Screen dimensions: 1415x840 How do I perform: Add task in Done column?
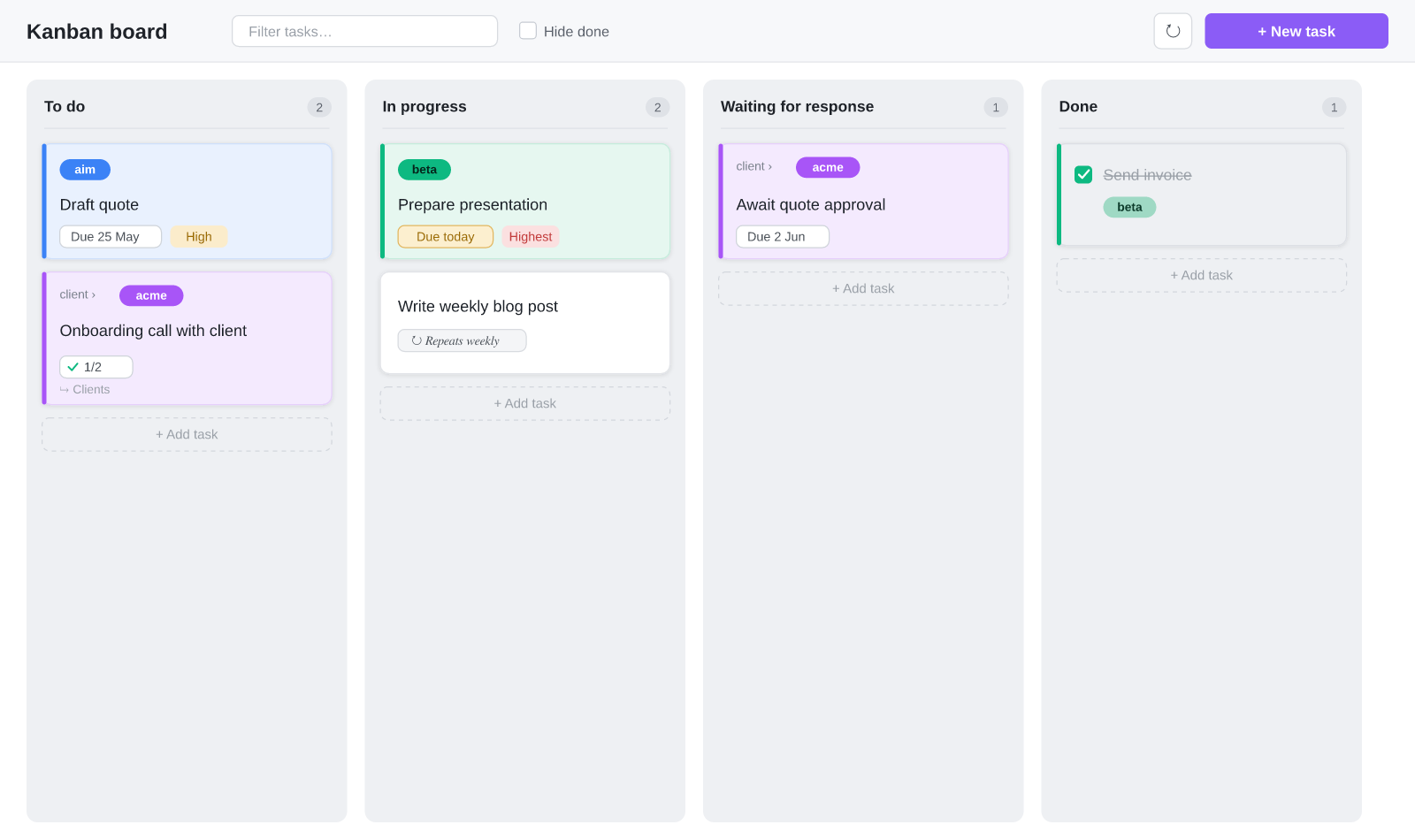pyautogui.click(x=1202, y=275)
